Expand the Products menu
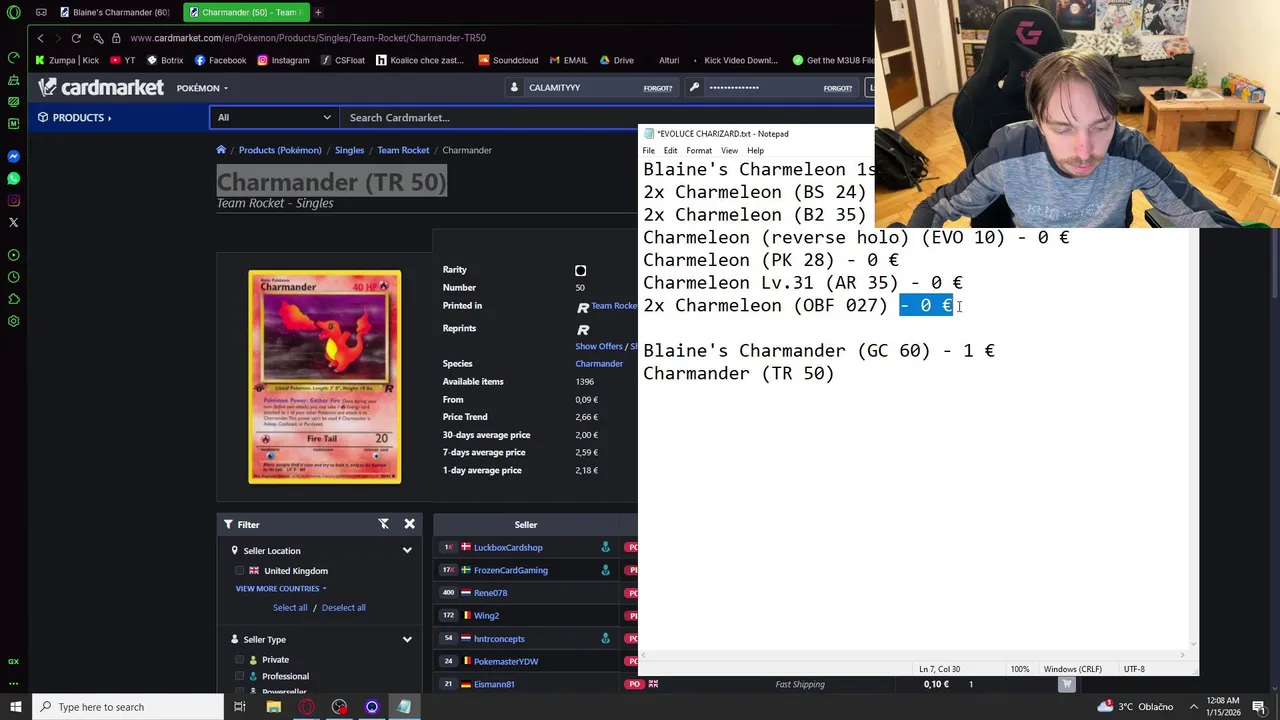Viewport: 1280px width, 720px height. pos(75,118)
